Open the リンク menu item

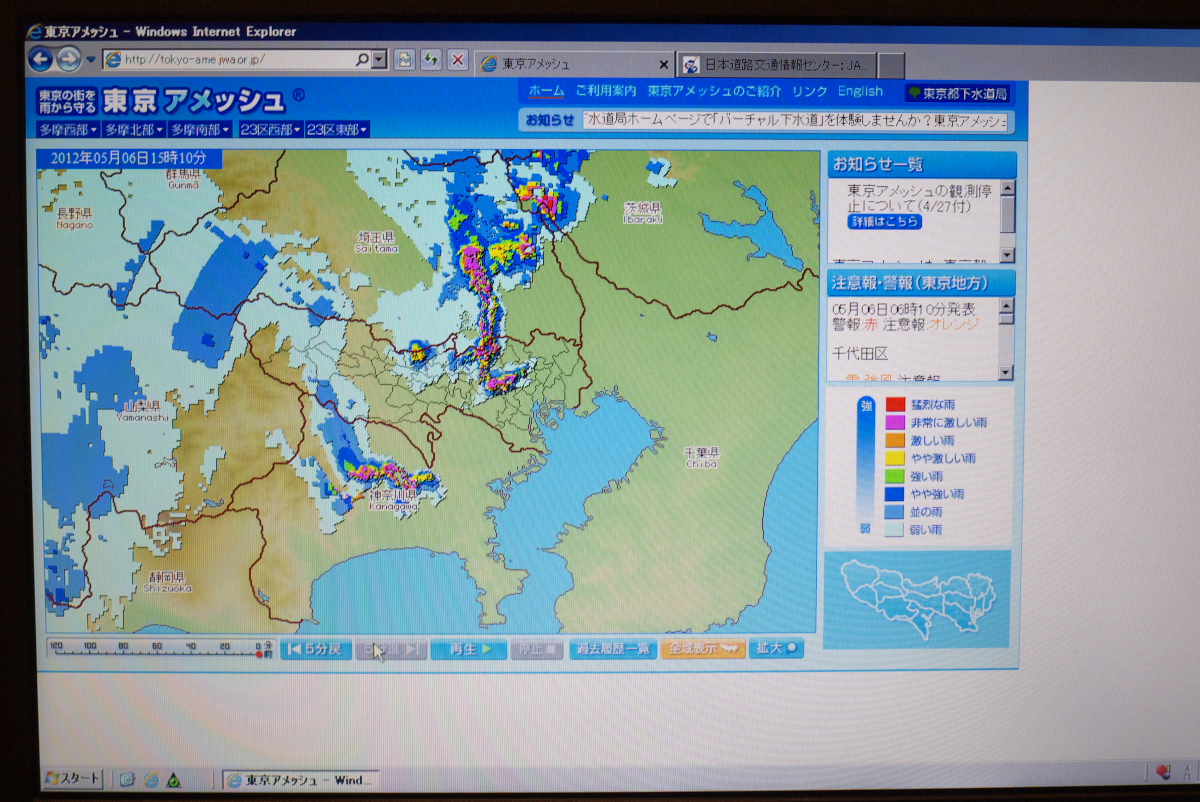pos(810,91)
